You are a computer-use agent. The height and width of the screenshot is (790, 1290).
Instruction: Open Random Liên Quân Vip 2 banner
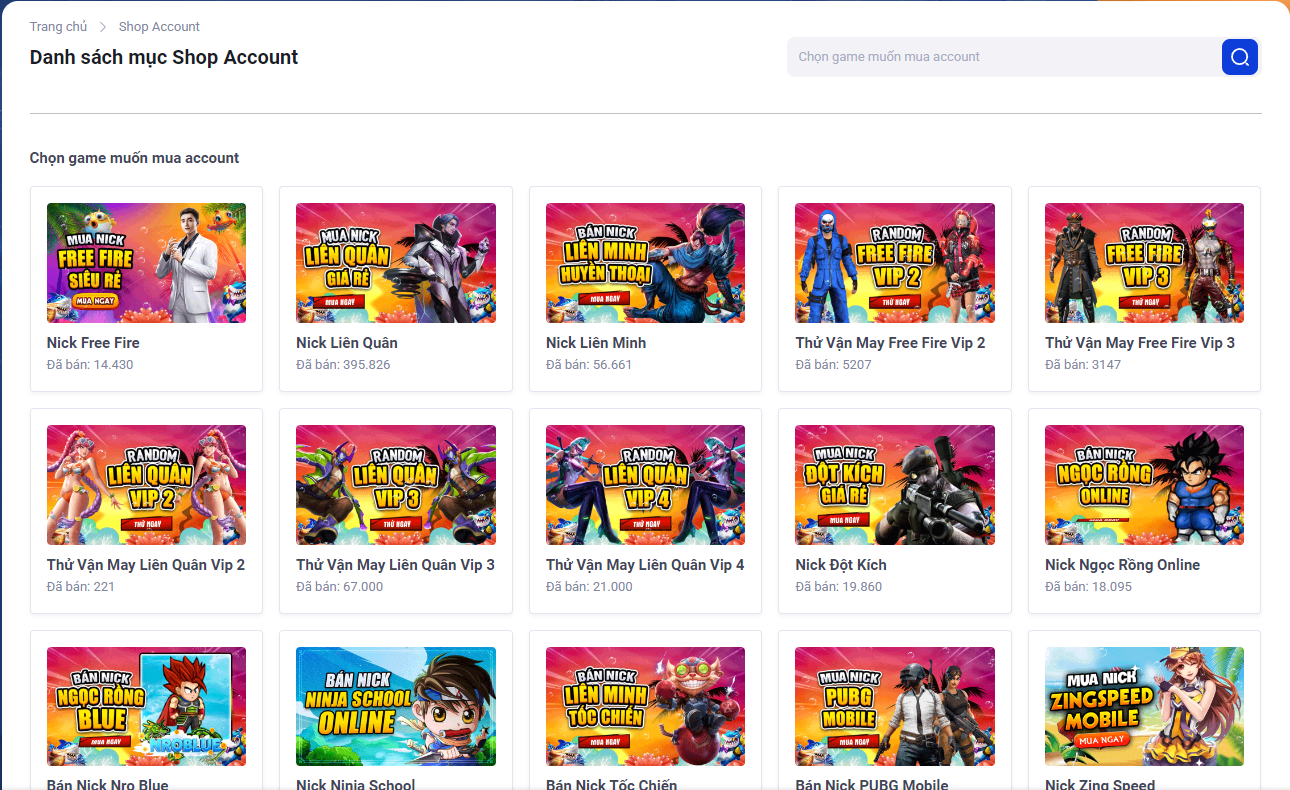[x=146, y=485]
